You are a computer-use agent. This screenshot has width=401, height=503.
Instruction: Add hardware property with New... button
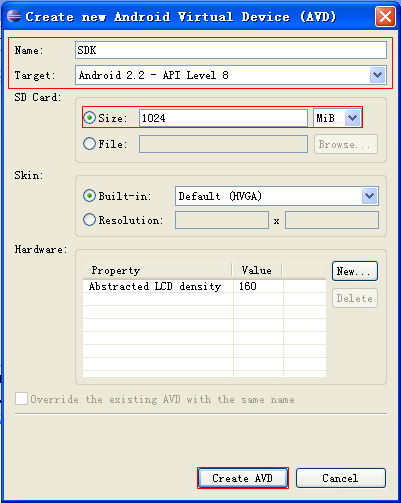(x=355, y=271)
